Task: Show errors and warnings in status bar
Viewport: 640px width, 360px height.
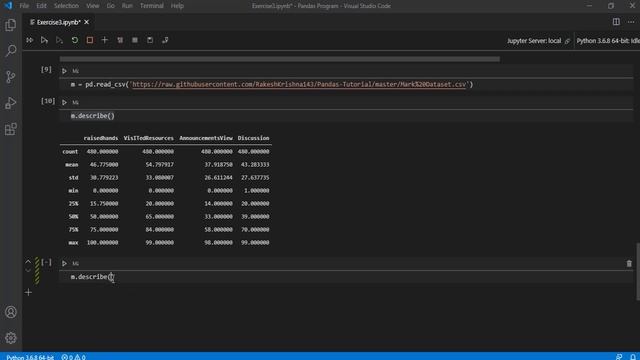Action: [x=73, y=357]
